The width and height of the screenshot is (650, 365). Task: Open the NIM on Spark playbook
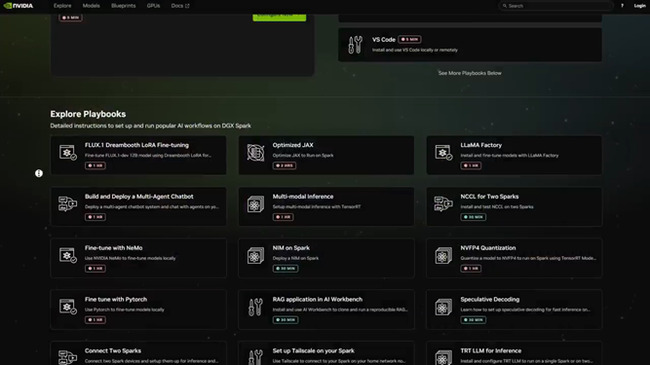(x=326, y=258)
